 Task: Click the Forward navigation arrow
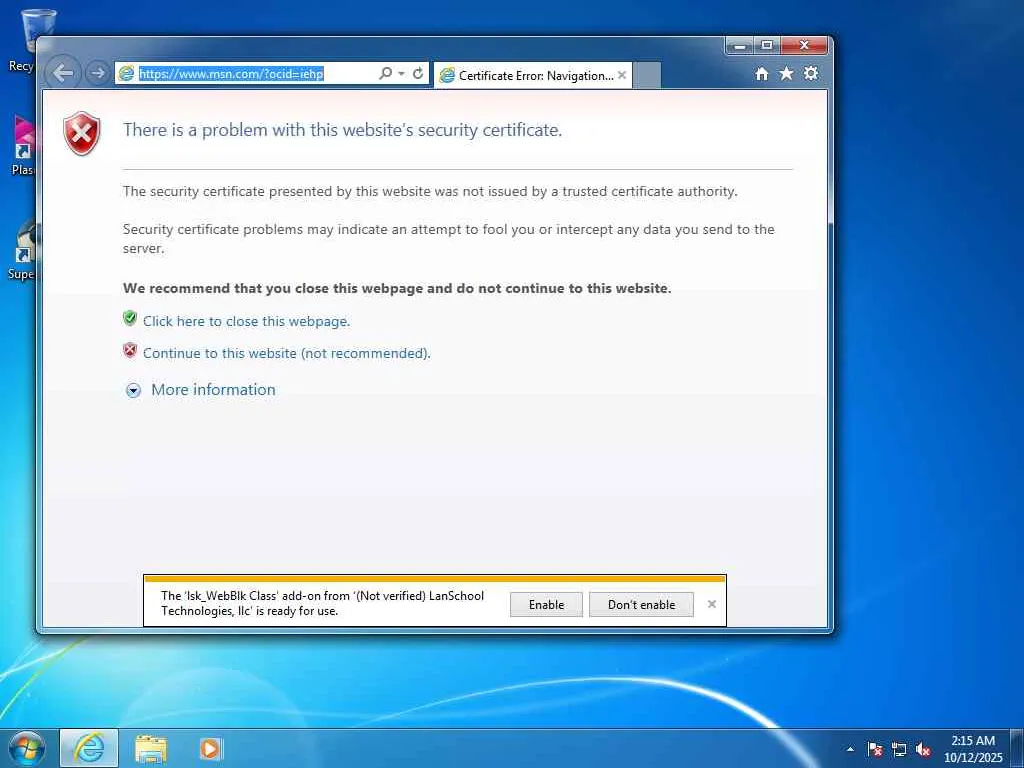[97, 73]
